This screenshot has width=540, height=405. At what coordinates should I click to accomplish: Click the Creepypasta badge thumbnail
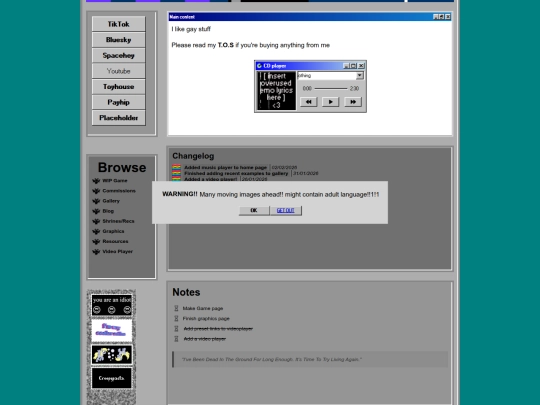coord(112,378)
